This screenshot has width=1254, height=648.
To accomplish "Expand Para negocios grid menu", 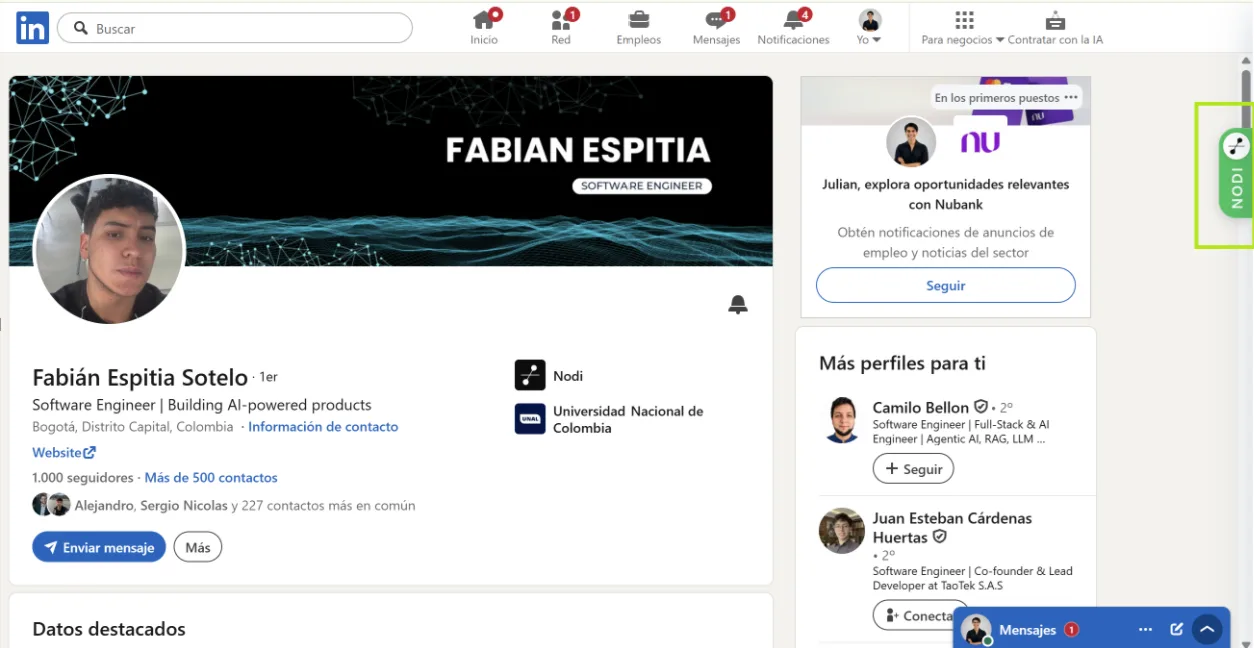I will pyautogui.click(x=963, y=27).
